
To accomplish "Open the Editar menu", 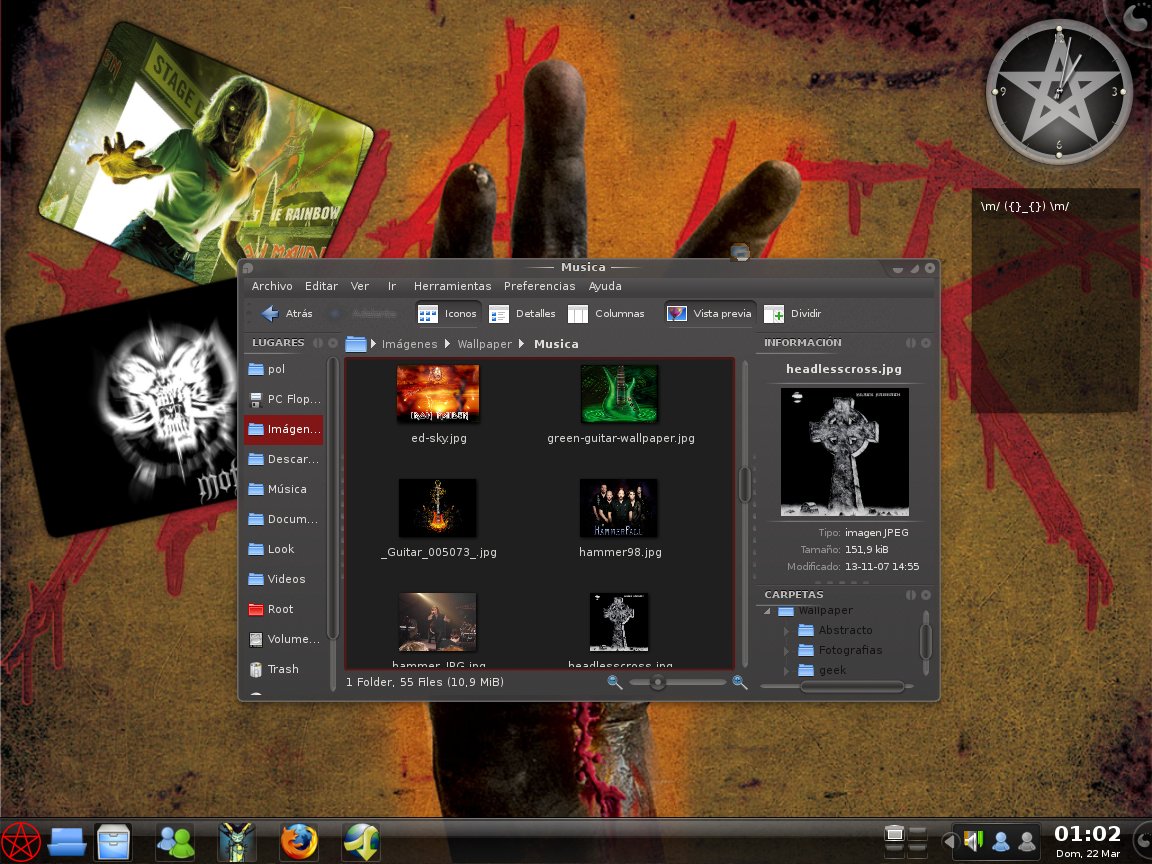I will [321, 287].
